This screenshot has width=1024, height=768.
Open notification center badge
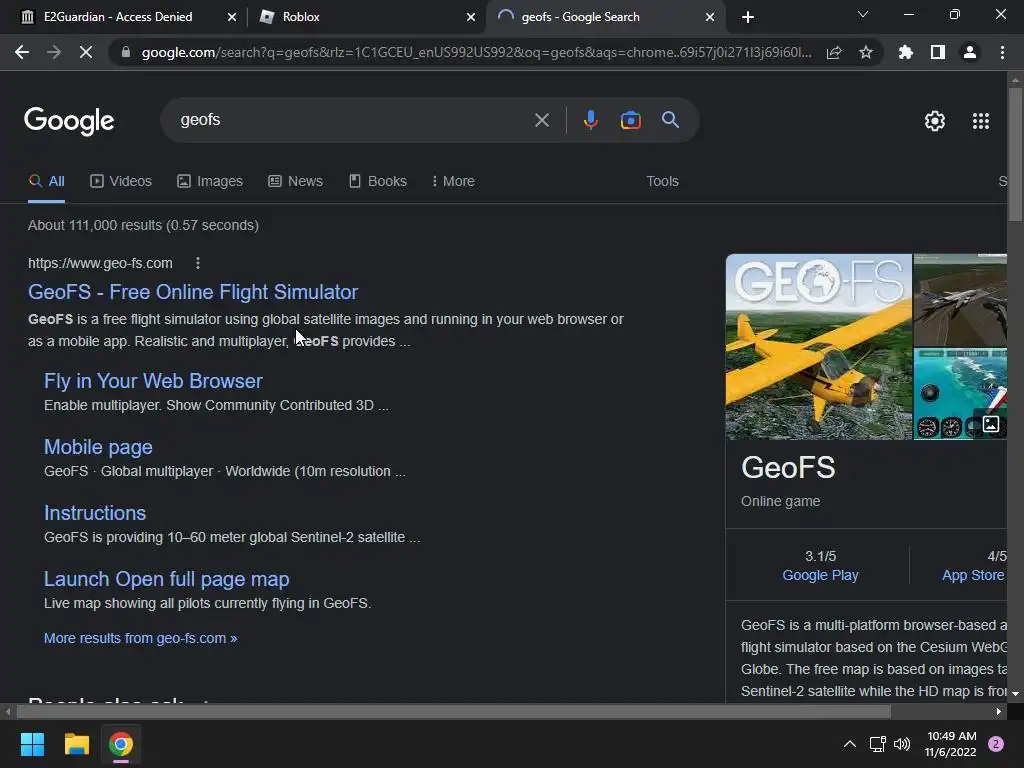pos(996,744)
